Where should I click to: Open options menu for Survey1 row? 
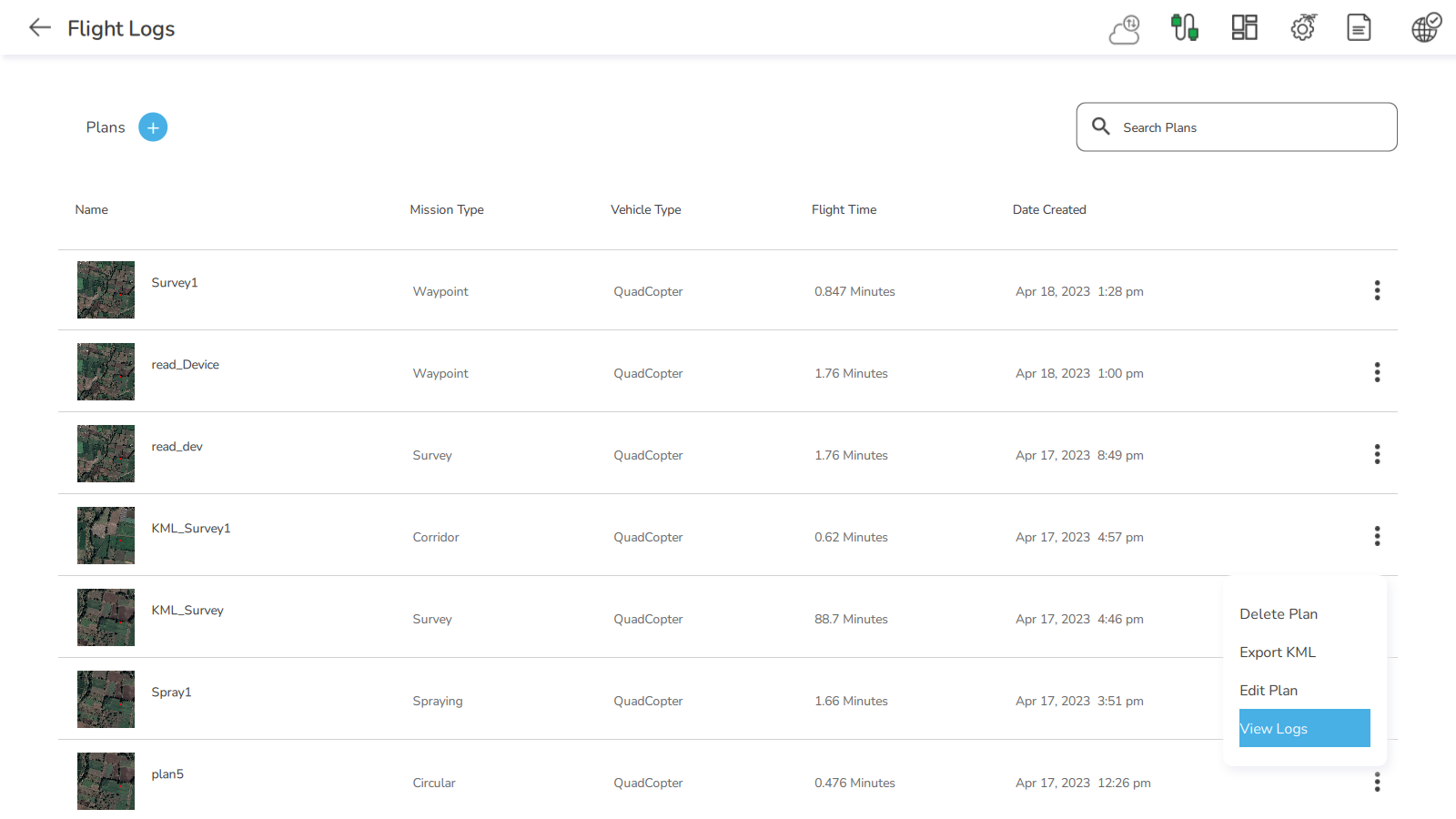(x=1377, y=290)
